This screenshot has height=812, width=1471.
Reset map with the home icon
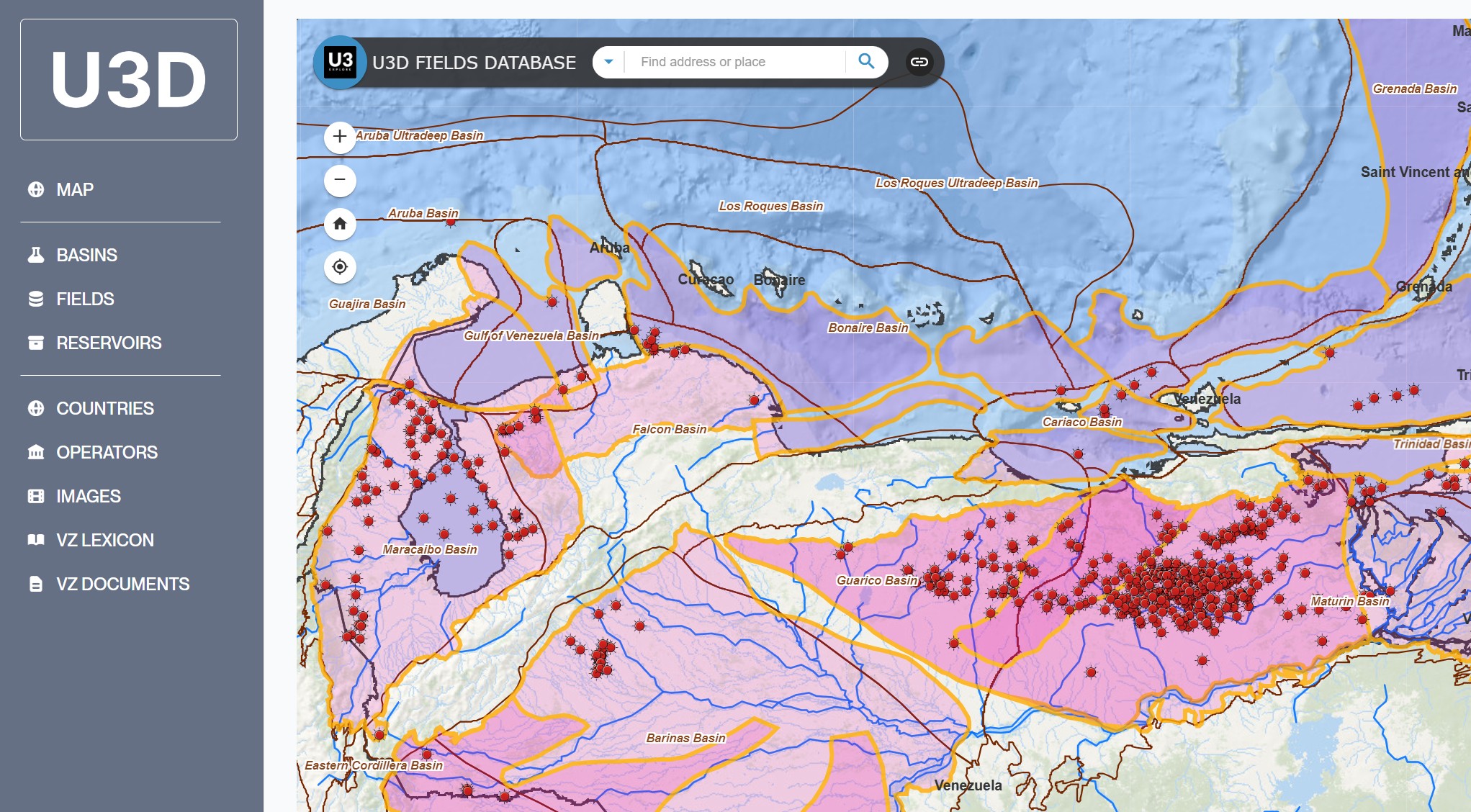tap(340, 224)
